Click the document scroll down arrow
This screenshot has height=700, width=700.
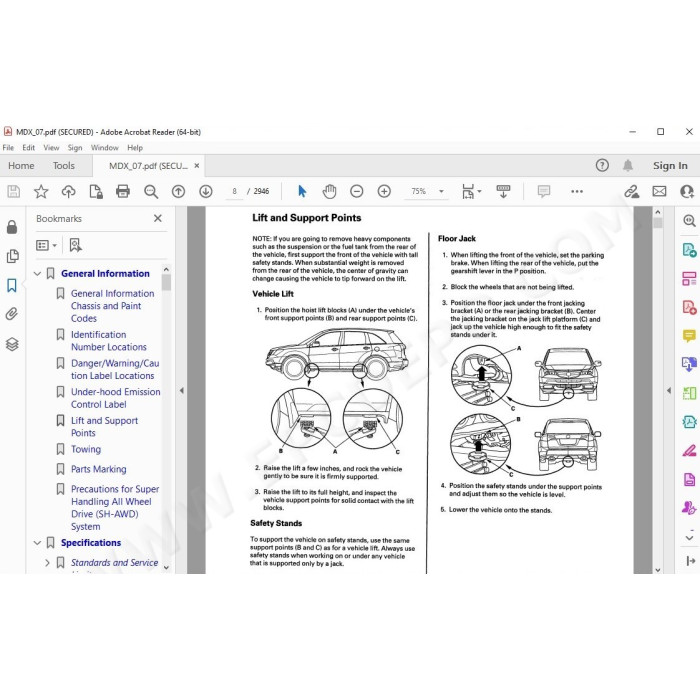pos(658,570)
